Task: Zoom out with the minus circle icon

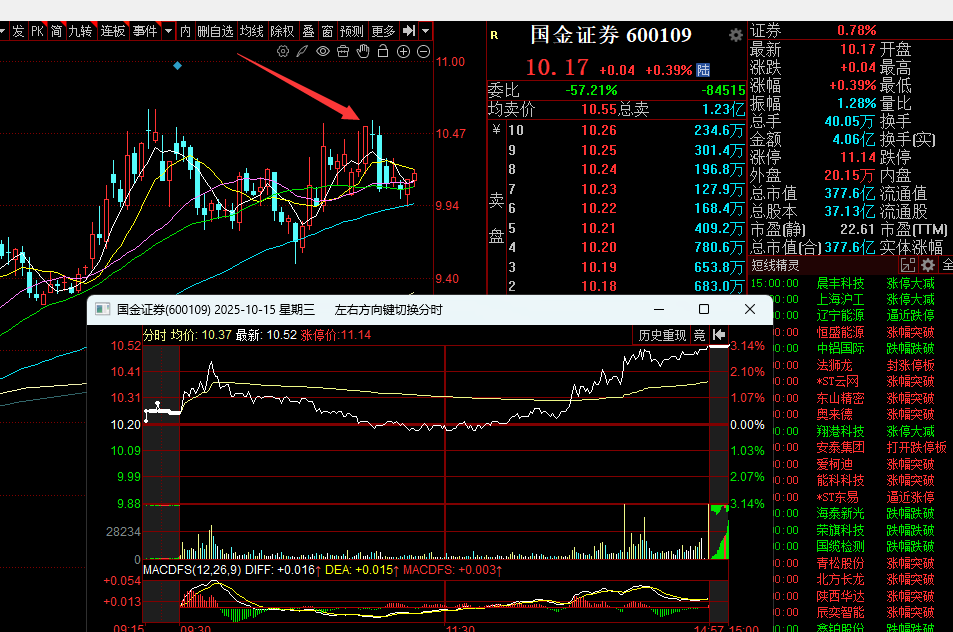Action: click(424, 52)
